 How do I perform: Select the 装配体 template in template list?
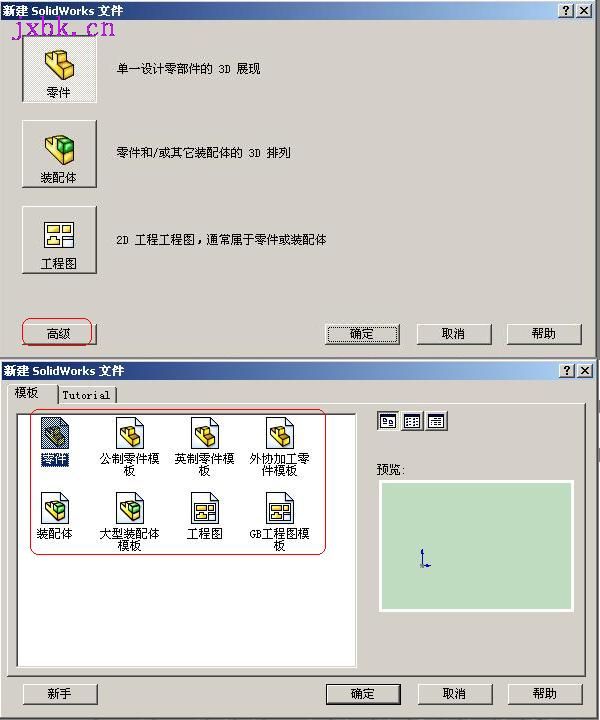pos(55,516)
